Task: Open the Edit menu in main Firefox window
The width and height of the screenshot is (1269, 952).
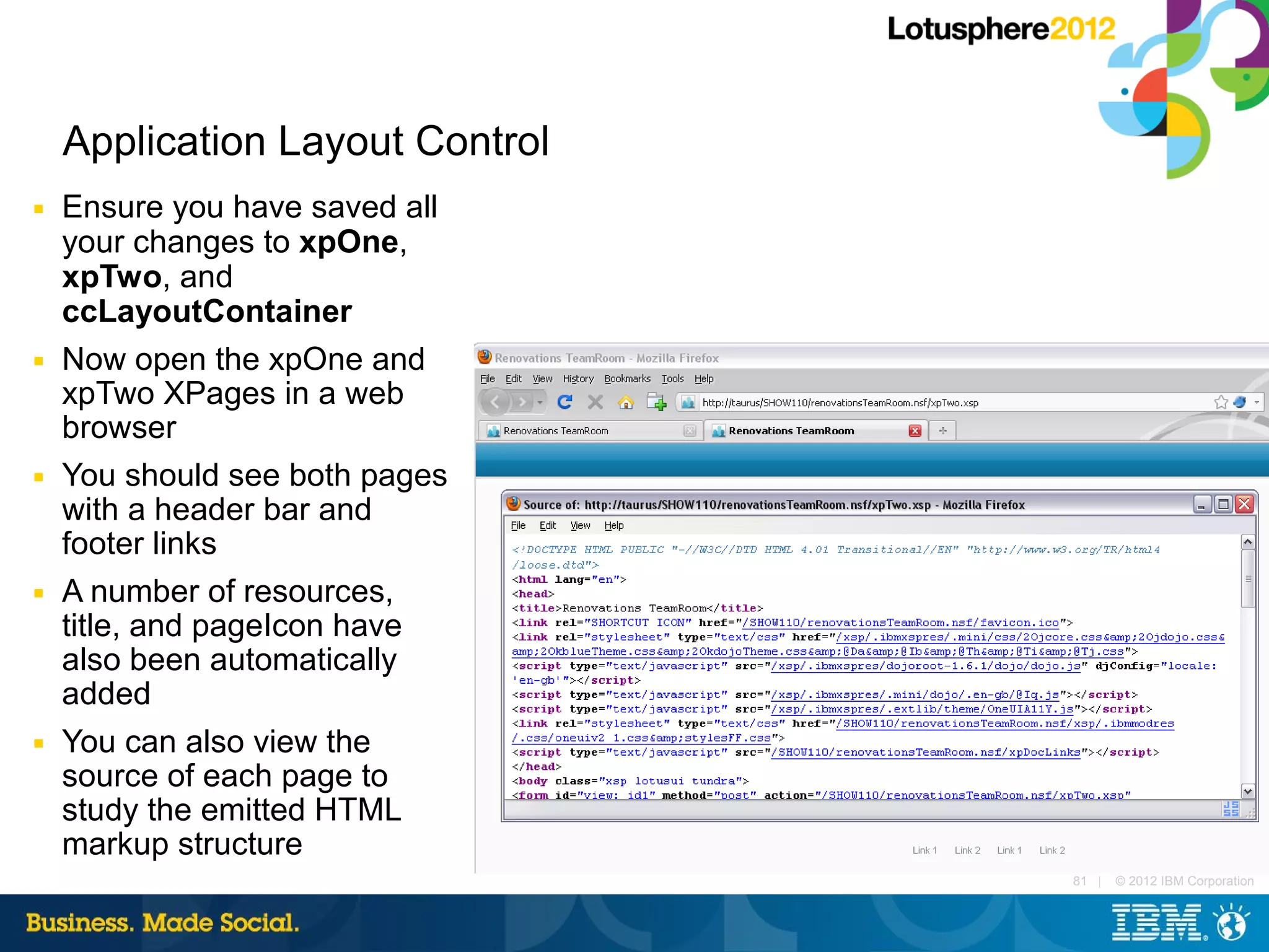Action: pos(514,378)
